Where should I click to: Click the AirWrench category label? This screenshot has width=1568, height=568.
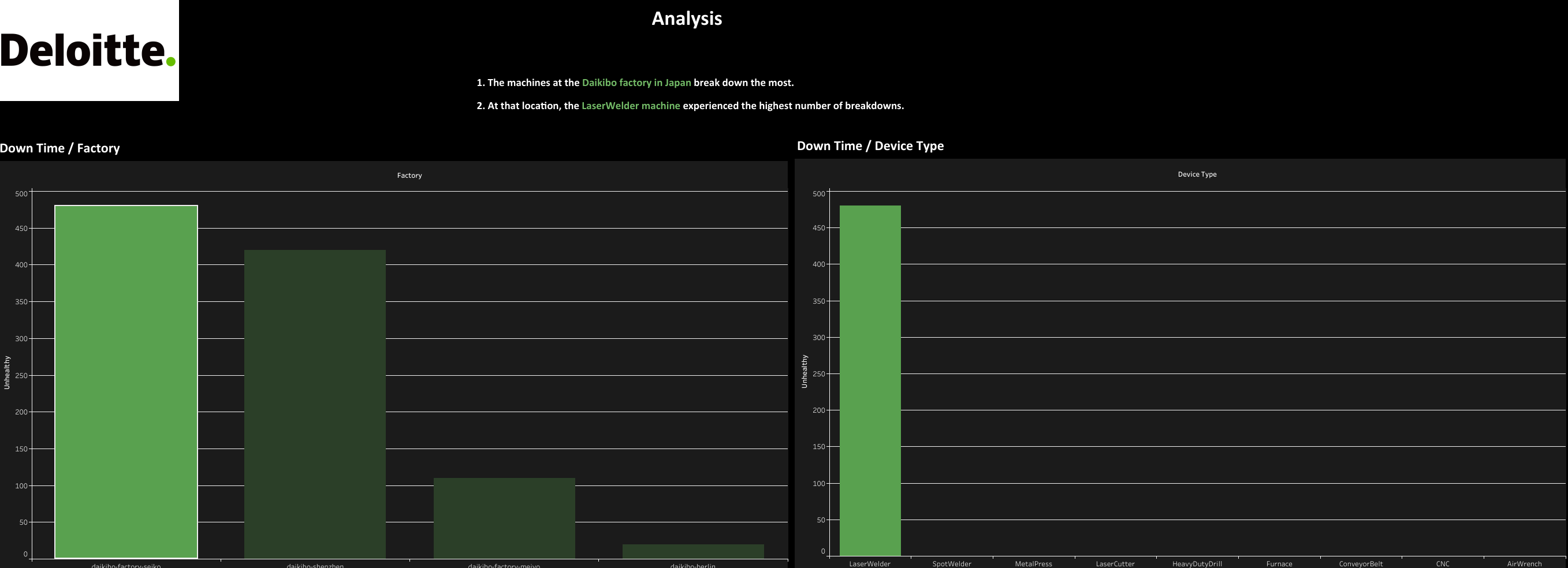coord(1525,564)
